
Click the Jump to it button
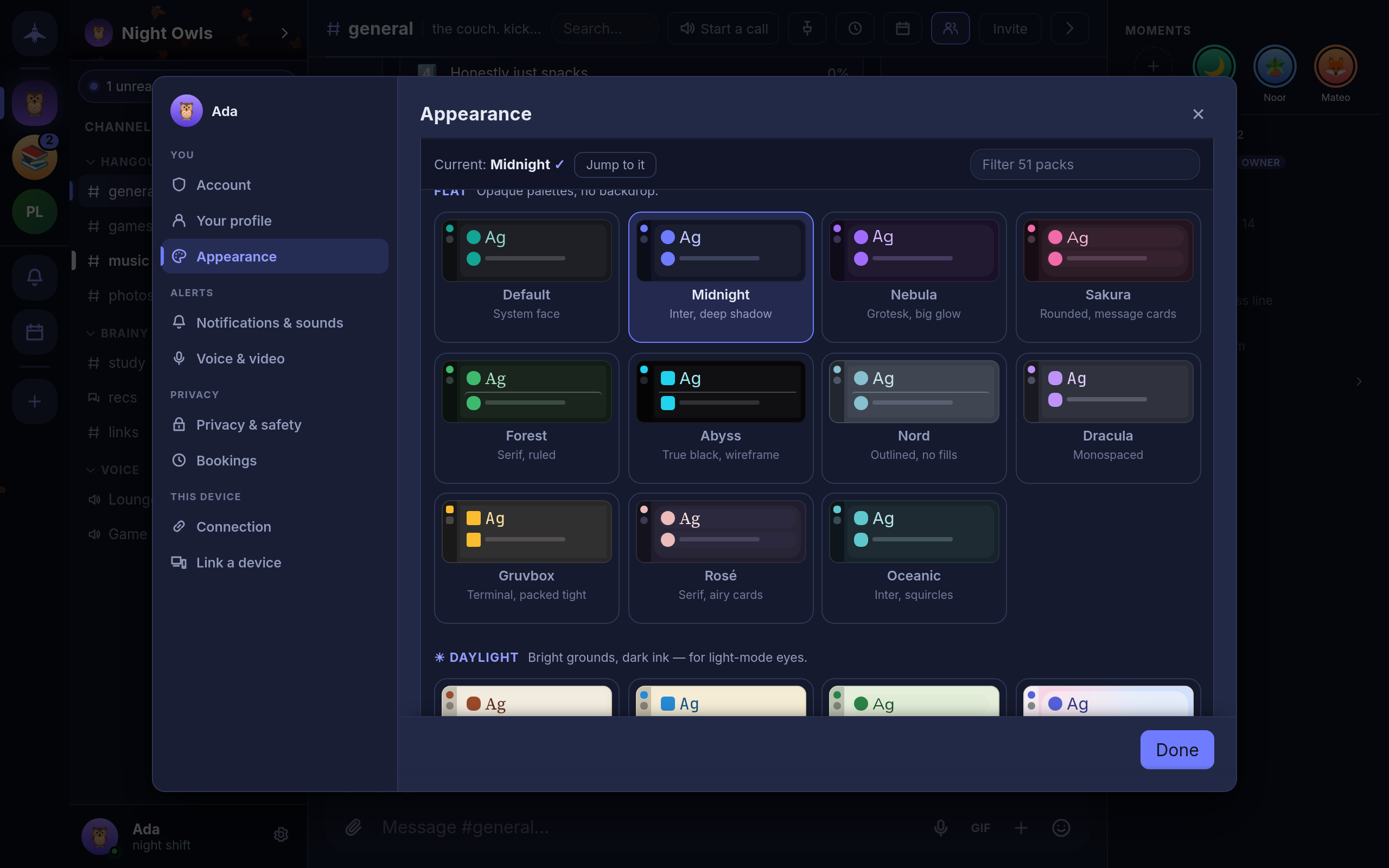615,165
